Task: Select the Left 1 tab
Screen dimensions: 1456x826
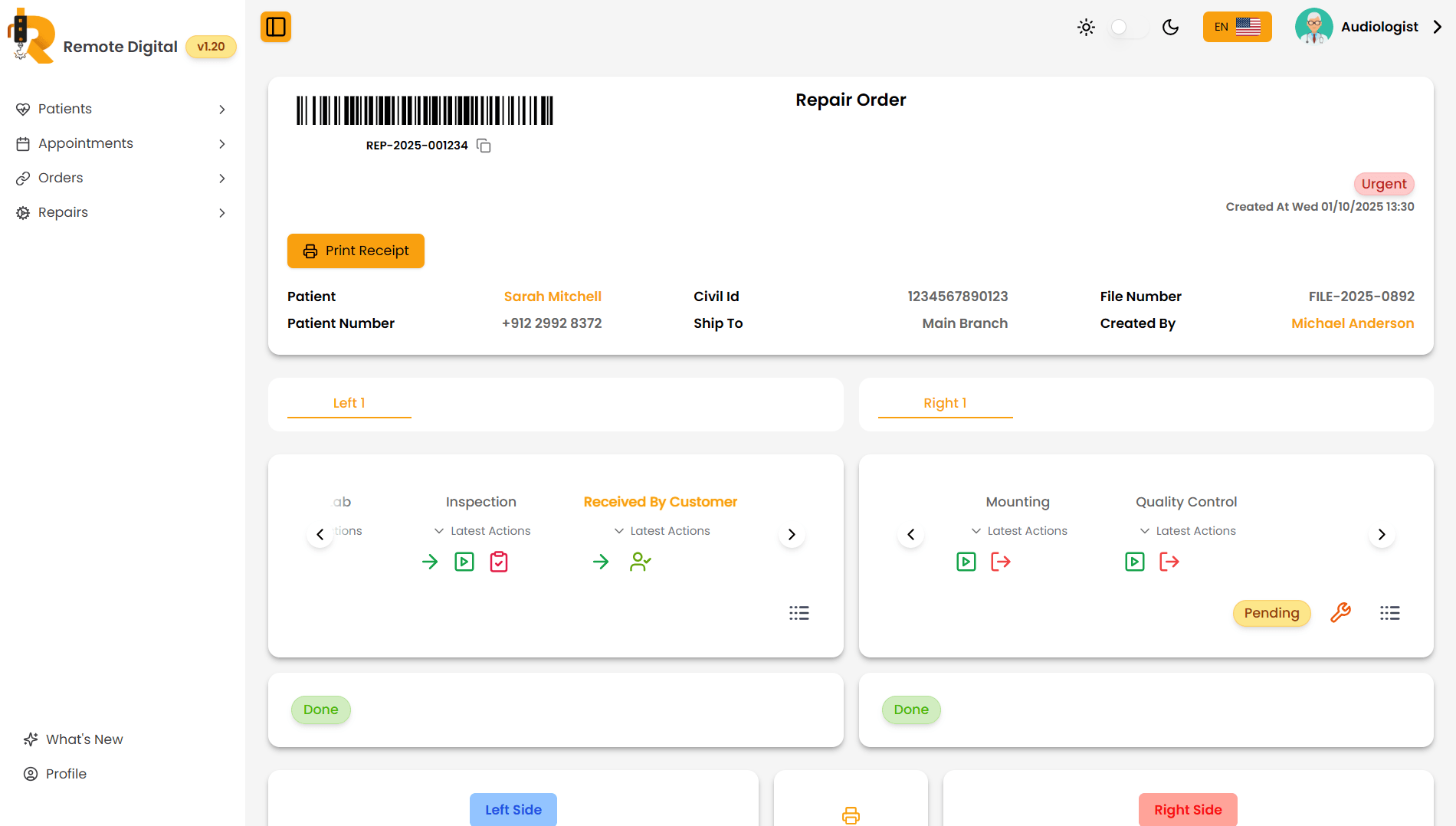Action: [x=349, y=403]
